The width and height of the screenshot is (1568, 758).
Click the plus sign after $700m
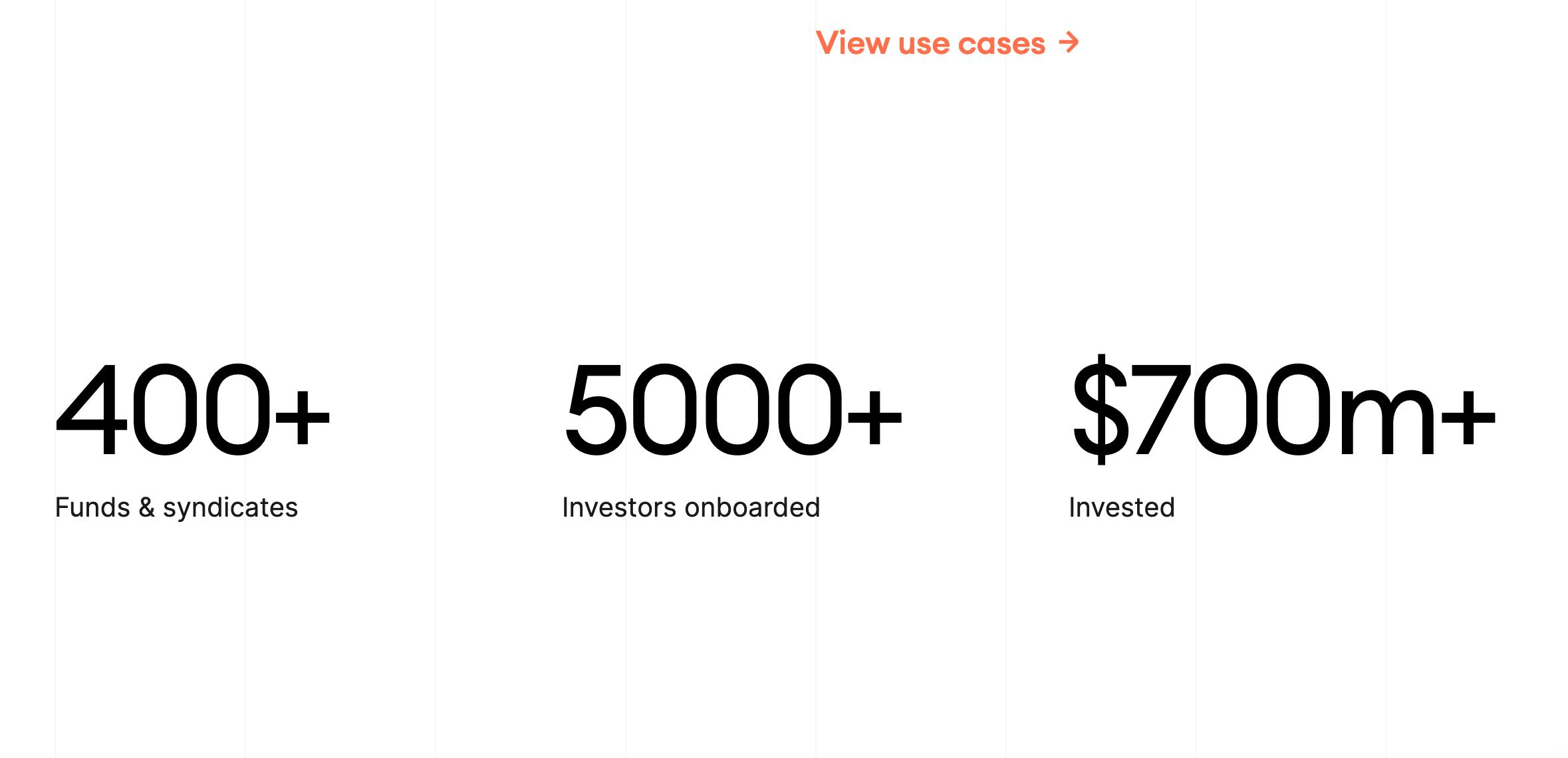(1468, 418)
